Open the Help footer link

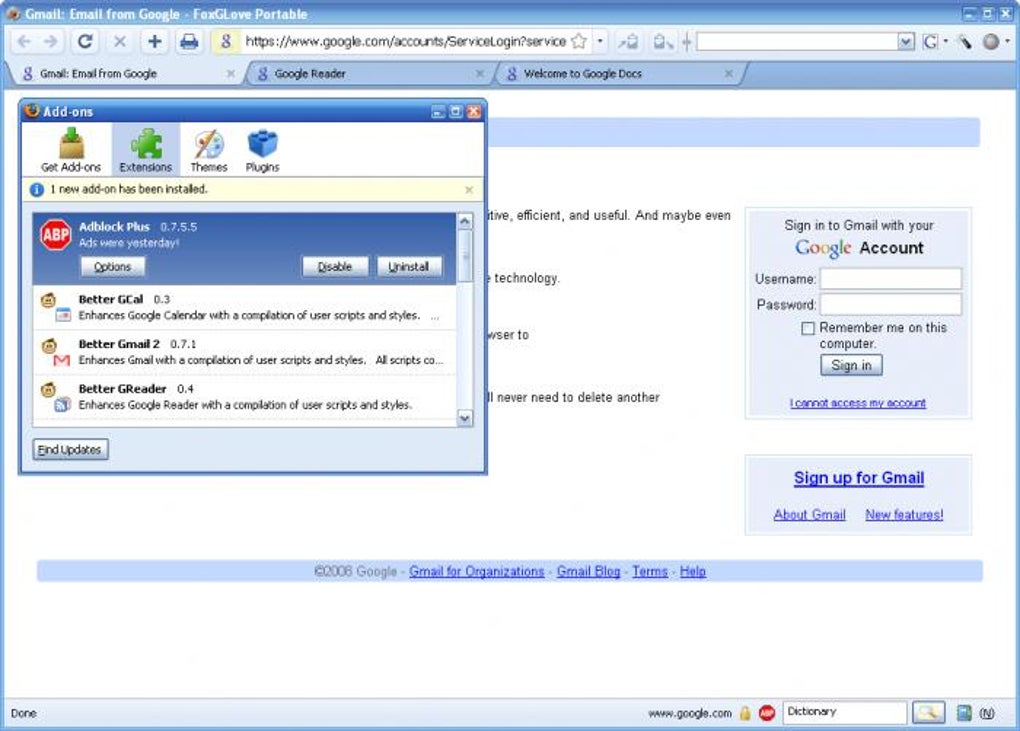693,572
